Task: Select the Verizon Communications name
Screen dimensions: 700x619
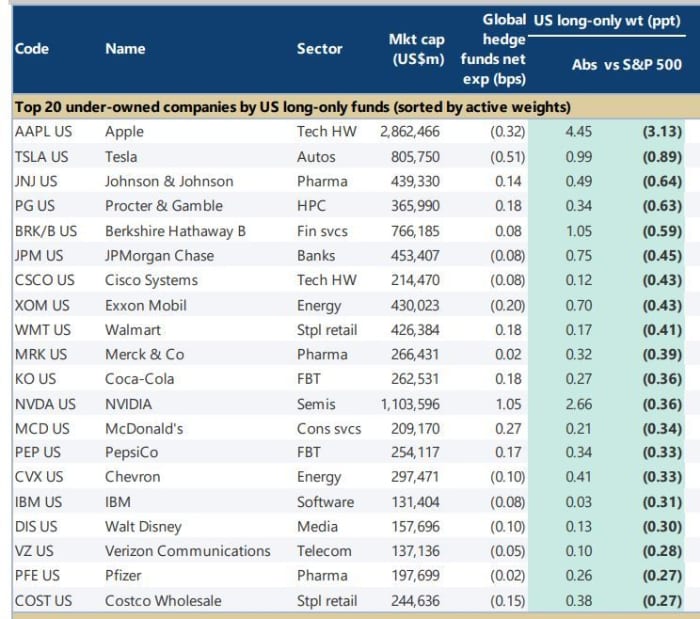Action: 188,551
